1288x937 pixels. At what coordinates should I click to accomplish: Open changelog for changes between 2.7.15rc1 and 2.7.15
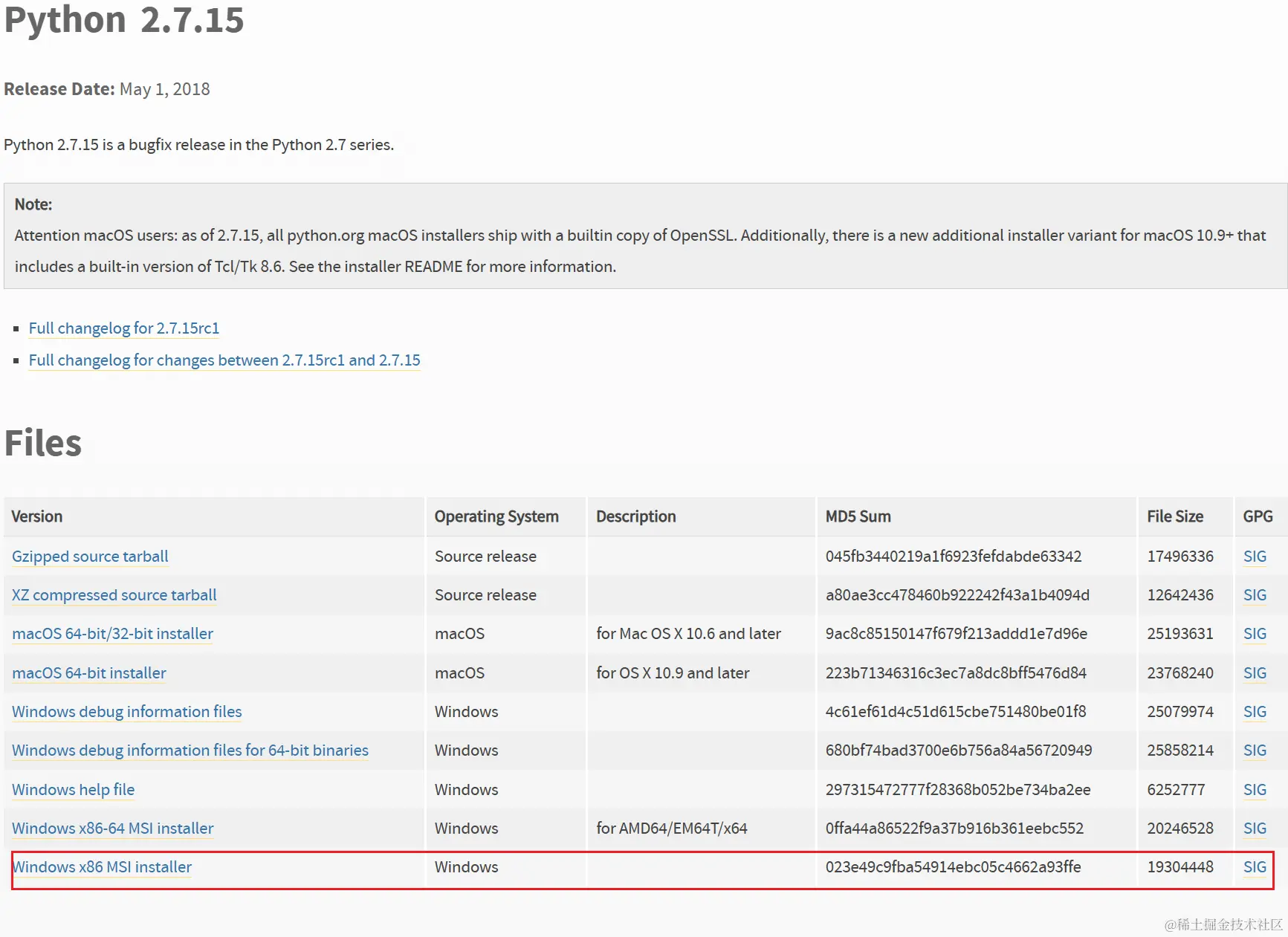tap(224, 360)
